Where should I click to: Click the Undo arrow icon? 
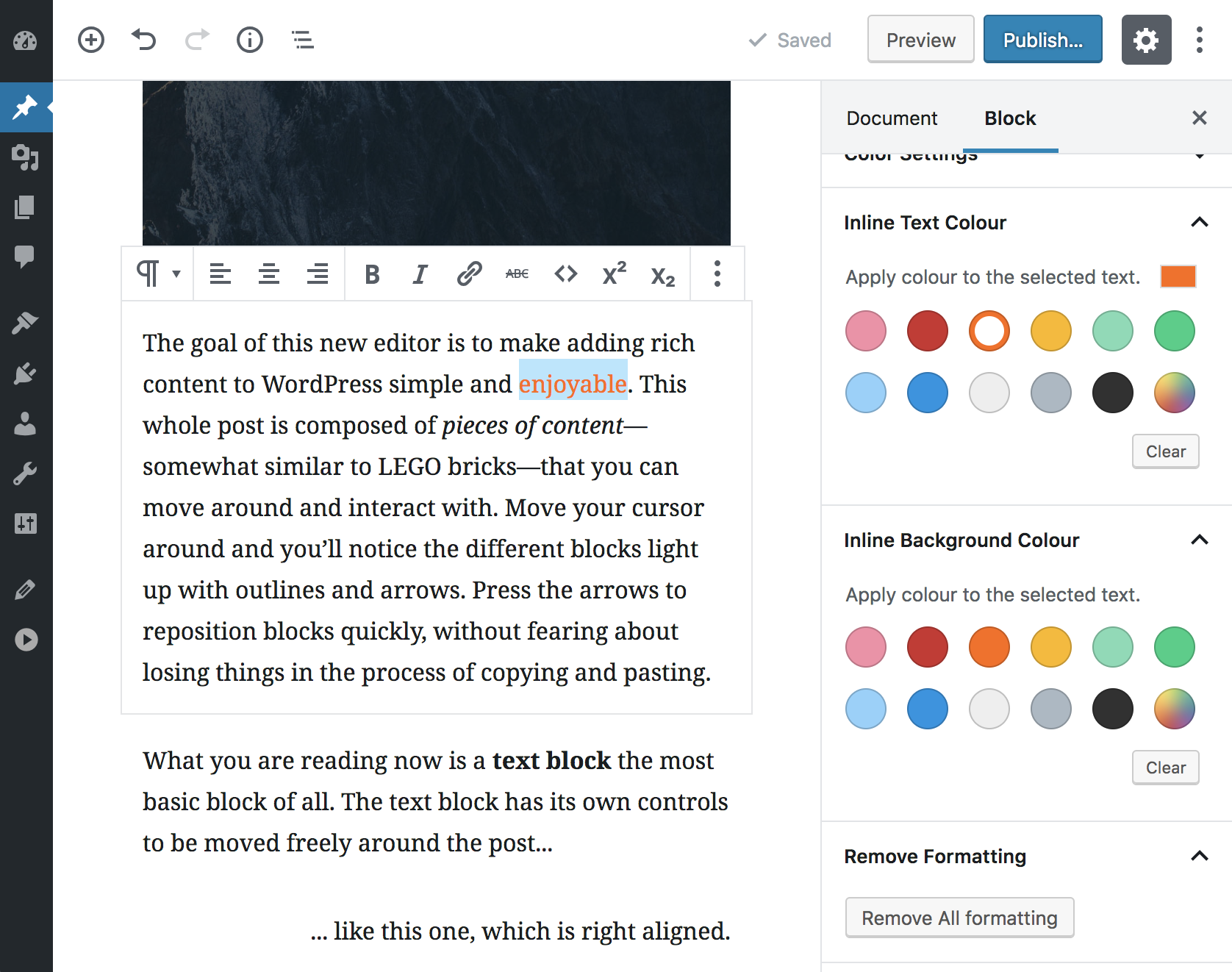144,40
